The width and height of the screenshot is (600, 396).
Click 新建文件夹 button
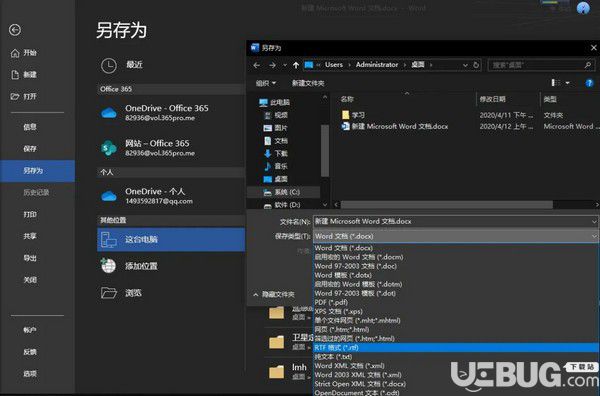click(308, 83)
